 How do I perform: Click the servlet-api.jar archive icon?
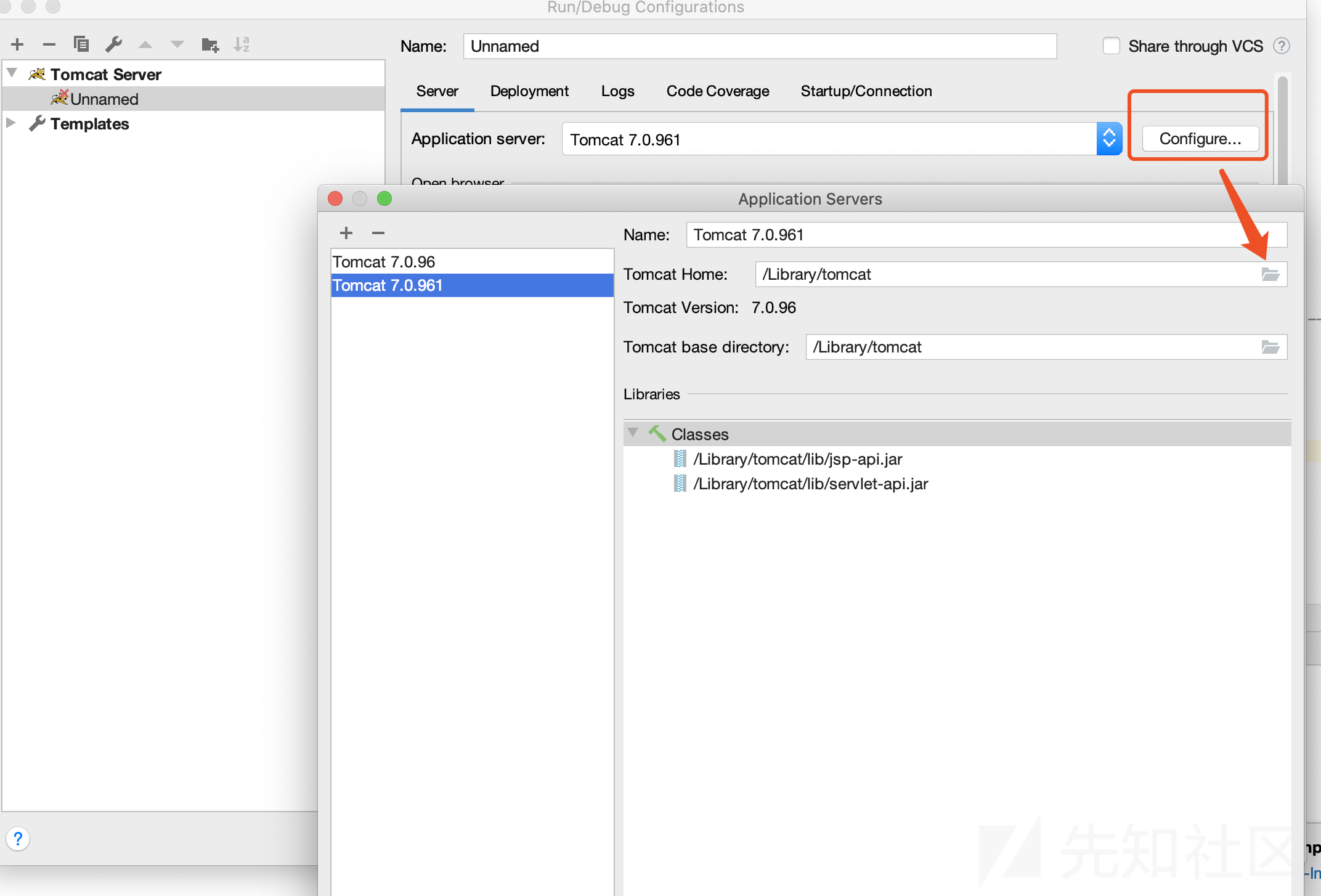(x=680, y=483)
